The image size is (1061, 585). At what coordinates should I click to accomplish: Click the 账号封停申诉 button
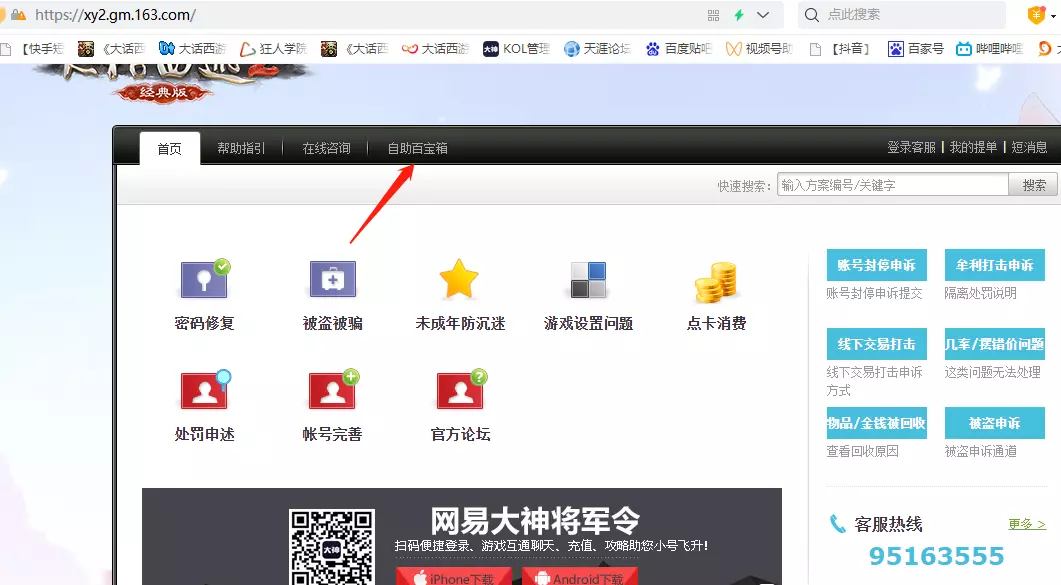(x=876, y=265)
